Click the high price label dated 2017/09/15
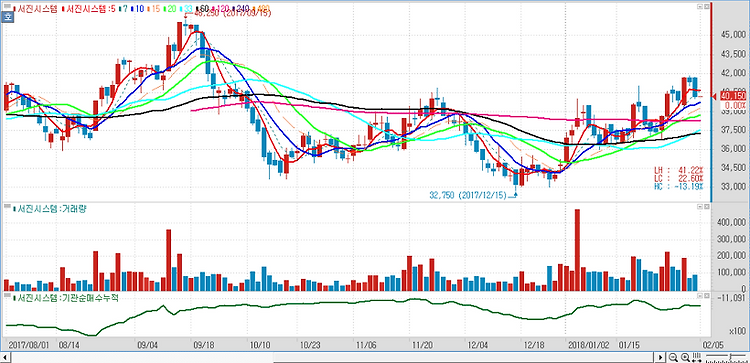 point(232,14)
